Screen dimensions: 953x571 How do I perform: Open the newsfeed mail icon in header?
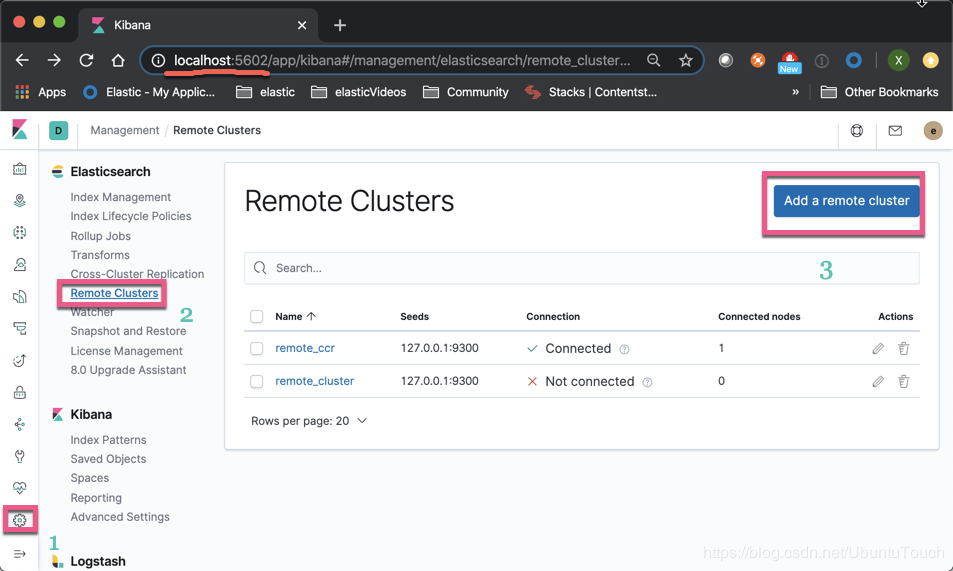(x=895, y=130)
